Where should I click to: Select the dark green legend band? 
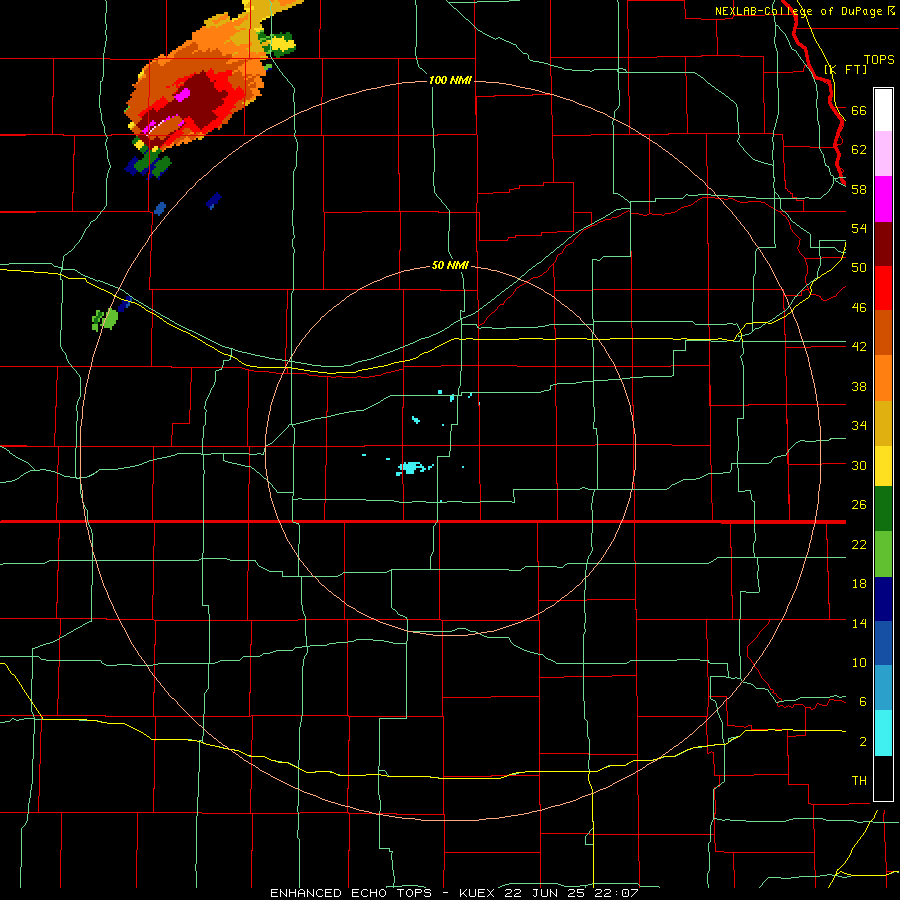(x=883, y=509)
